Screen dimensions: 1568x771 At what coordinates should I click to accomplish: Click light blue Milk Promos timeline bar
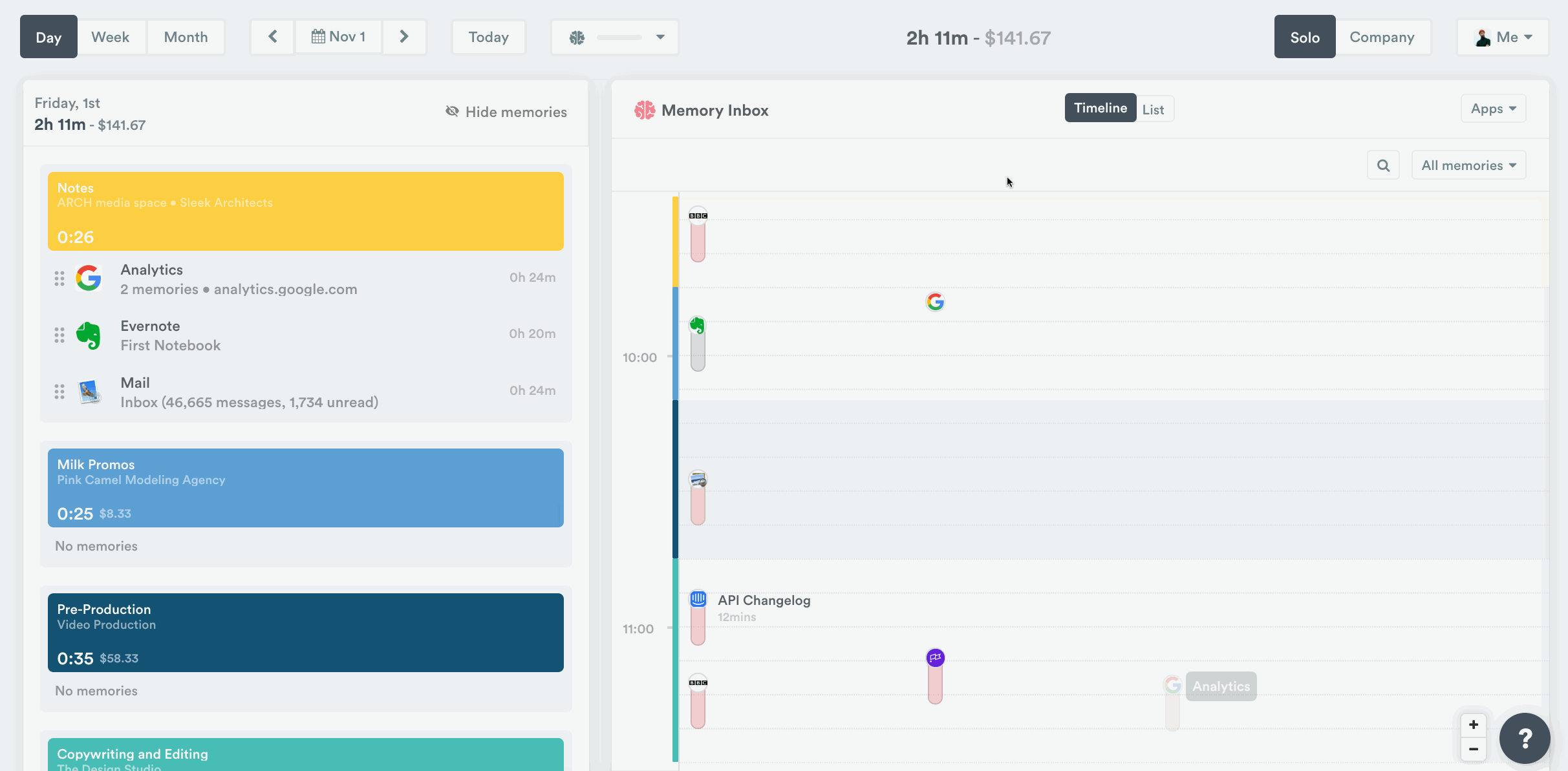point(676,344)
